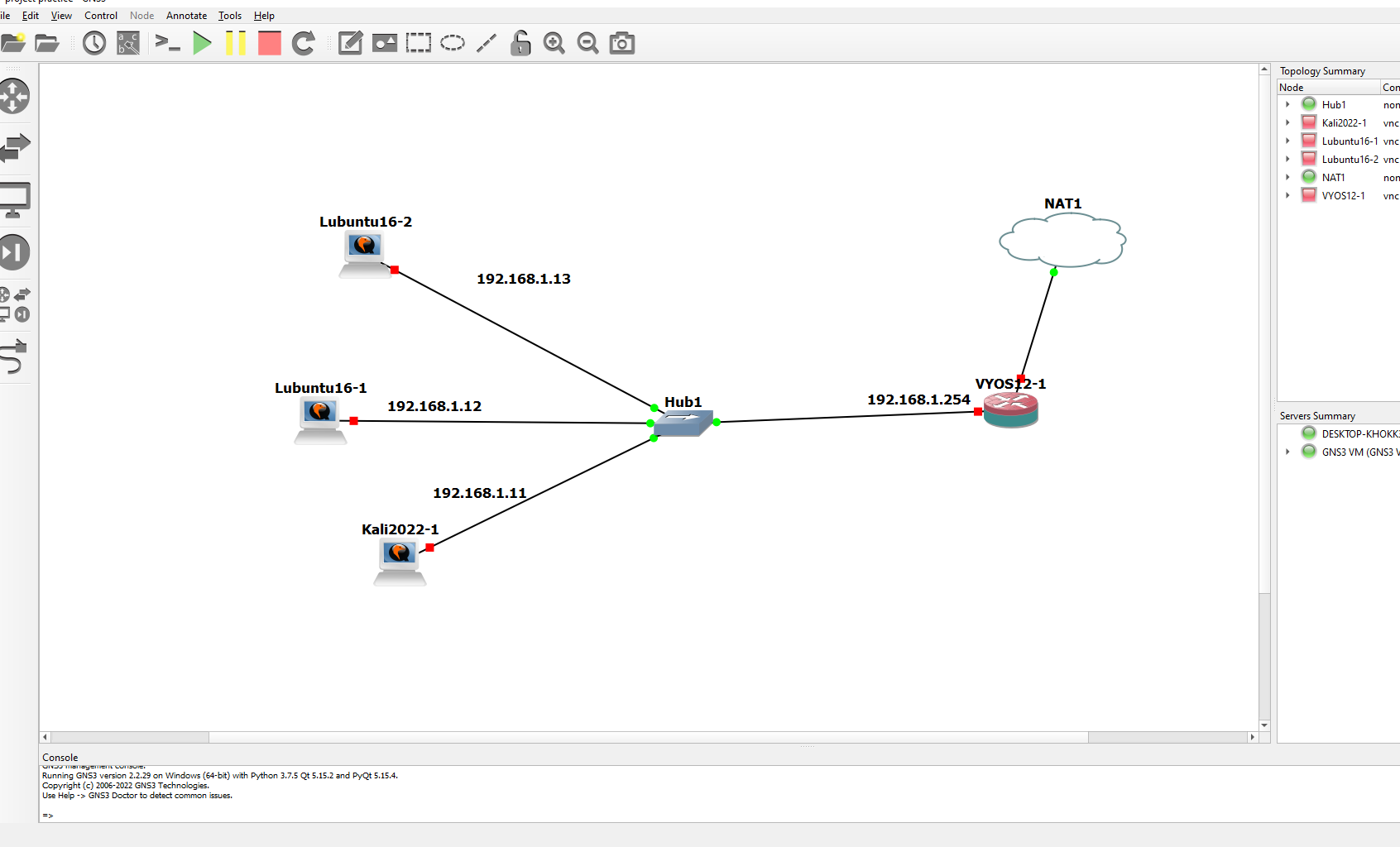Select the VYOS12-1 router node

click(1010, 410)
